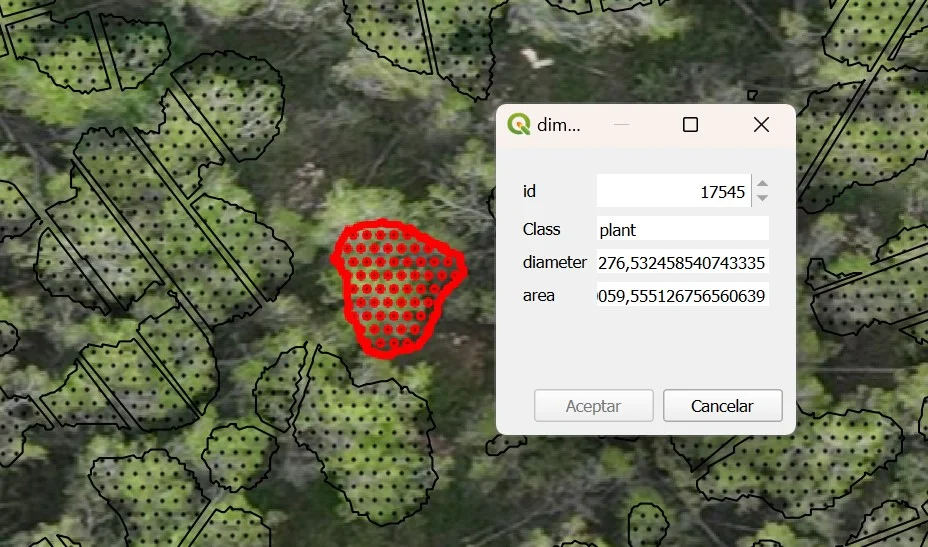This screenshot has width=928, height=547.
Task: Close the feature attributes dialog
Action: 761,125
